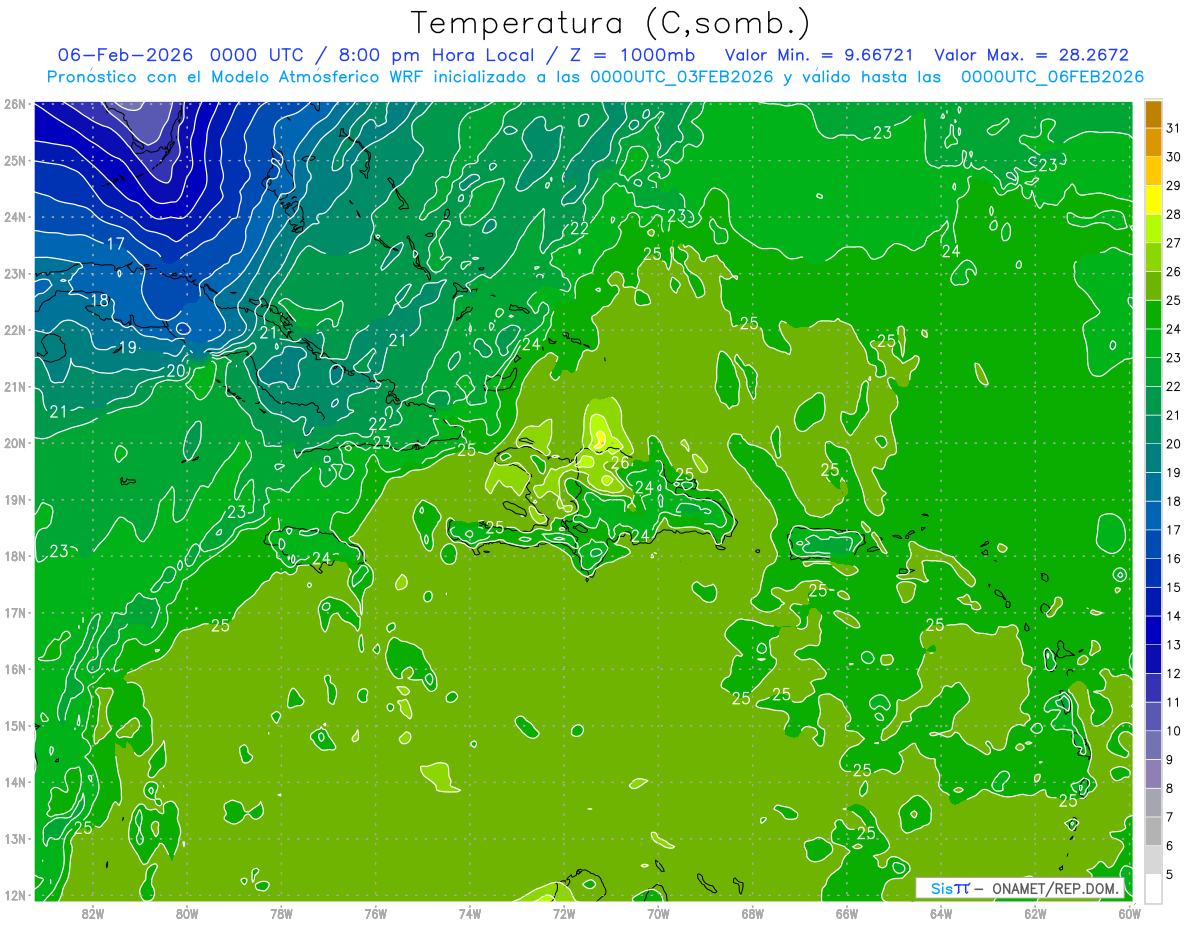The image size is (1200, 927).
Task: Click the 24N latitude axis label
Action: pyautogui.click(x=14, y=217)
